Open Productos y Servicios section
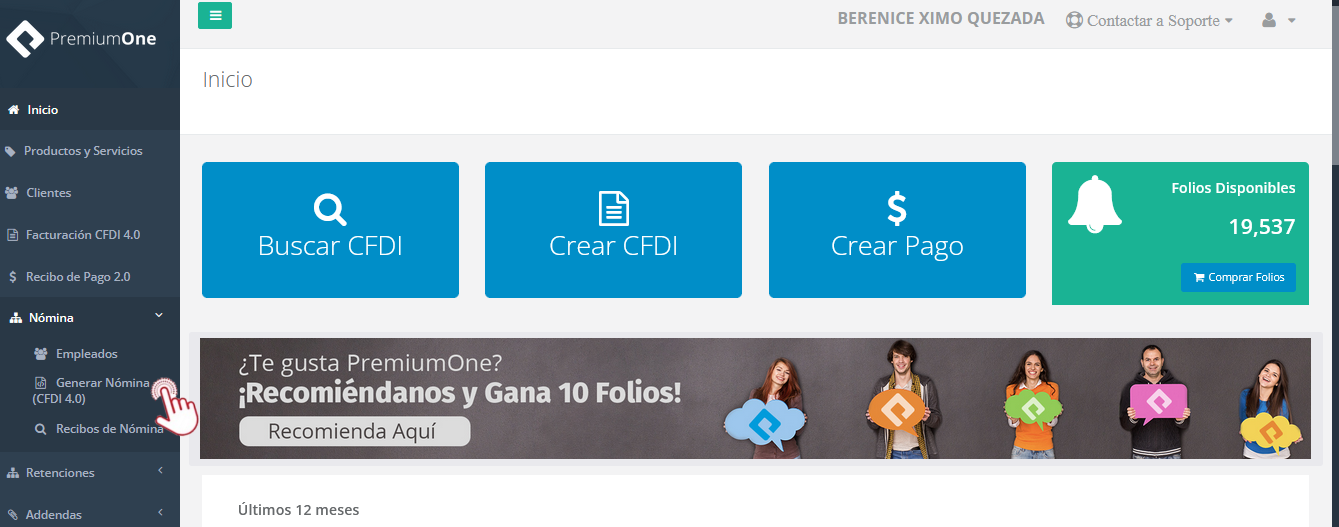This screenshot has height=527, width=1339. 83,151
